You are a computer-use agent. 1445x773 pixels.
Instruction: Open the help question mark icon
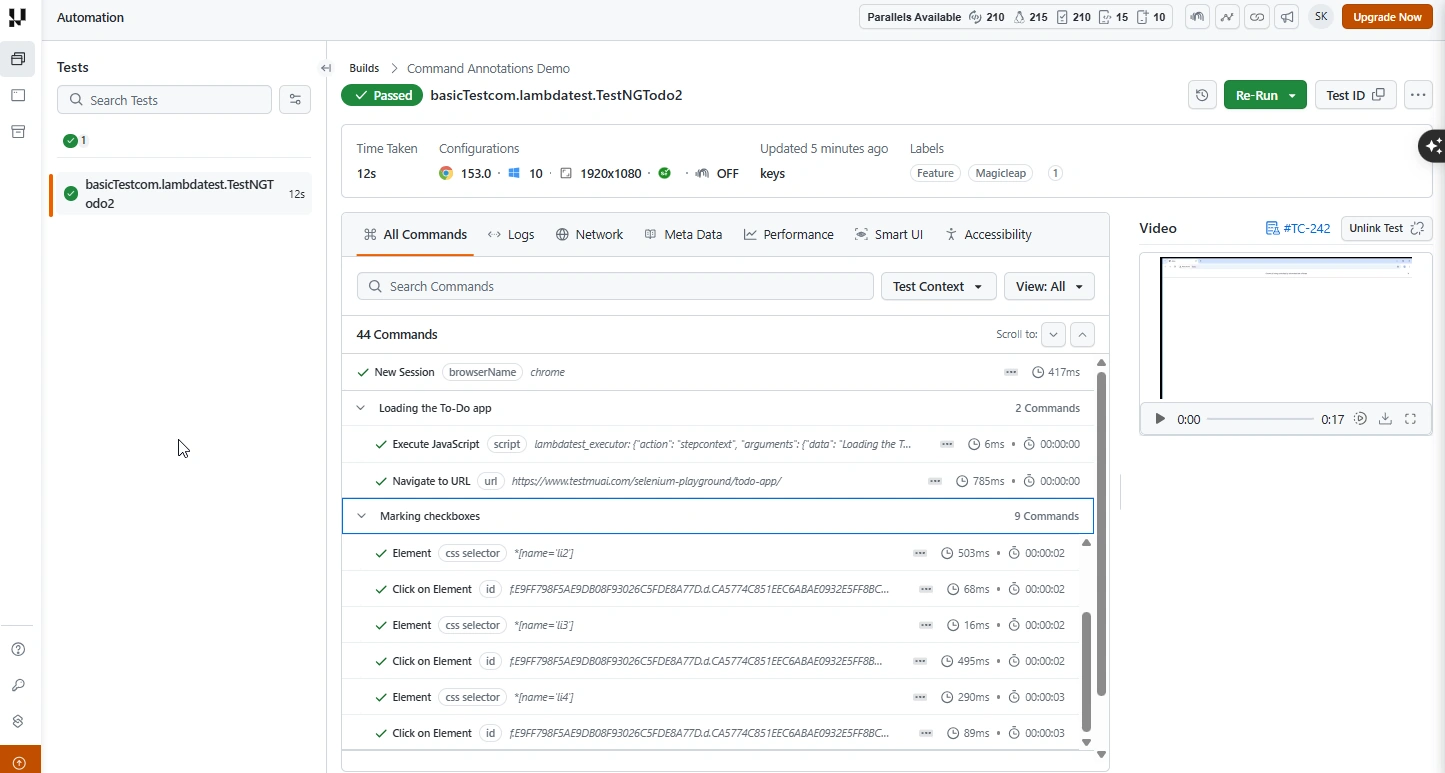coord(18,649)
